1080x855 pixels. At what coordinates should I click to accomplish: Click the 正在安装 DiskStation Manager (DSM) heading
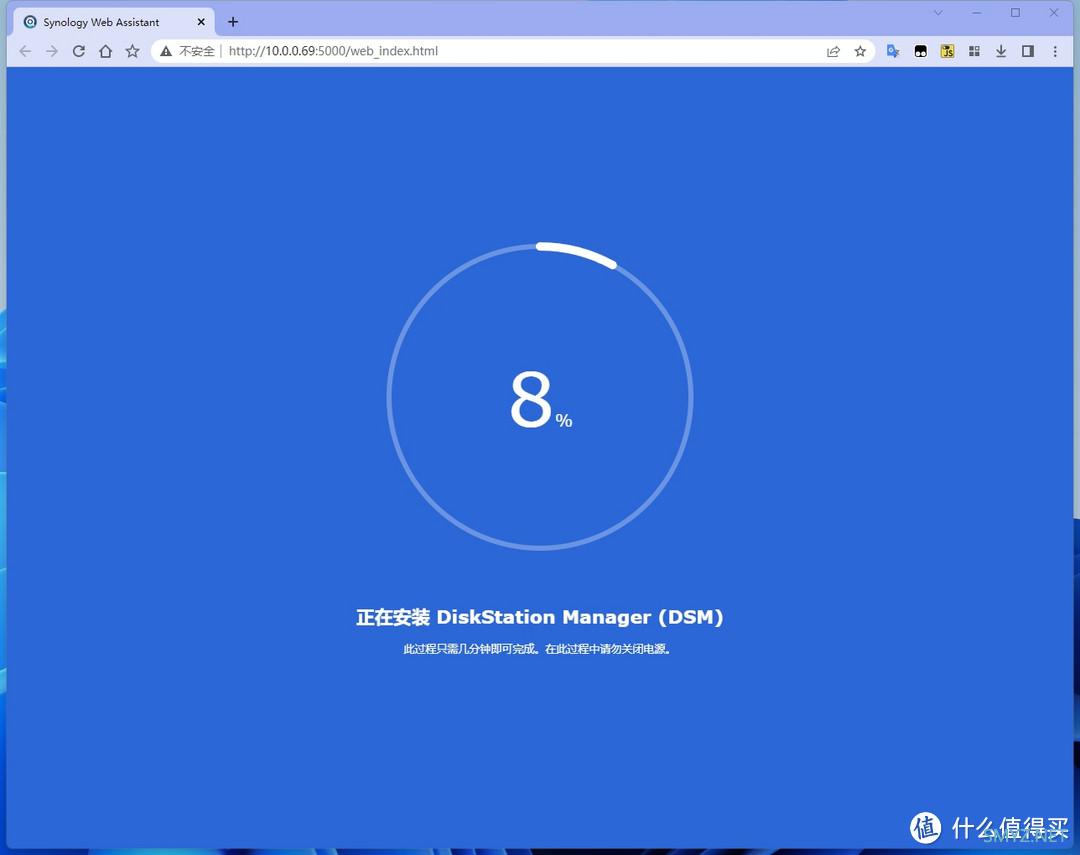pos(539,617)
